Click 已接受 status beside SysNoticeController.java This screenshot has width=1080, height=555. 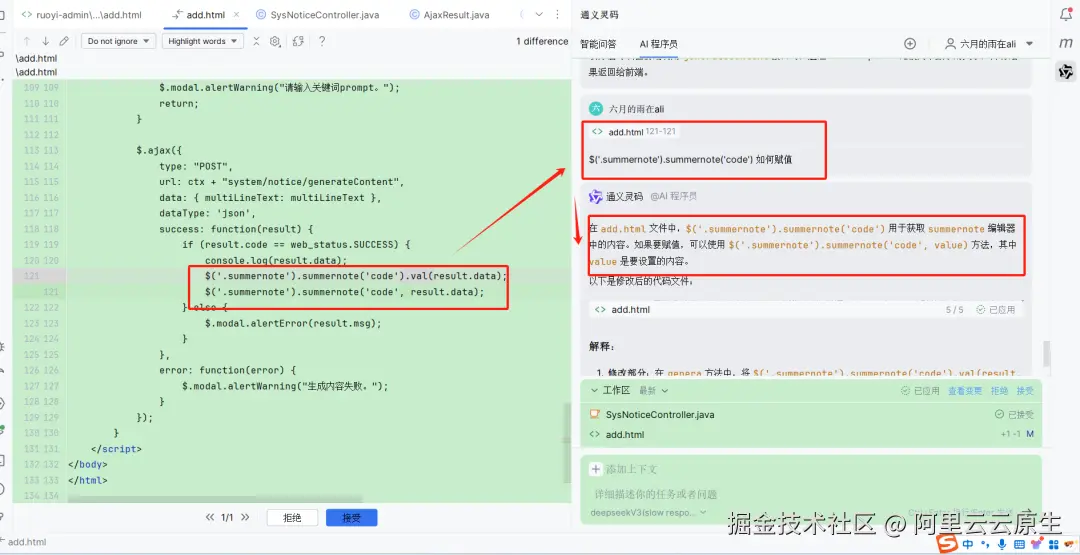(1014, 415)
